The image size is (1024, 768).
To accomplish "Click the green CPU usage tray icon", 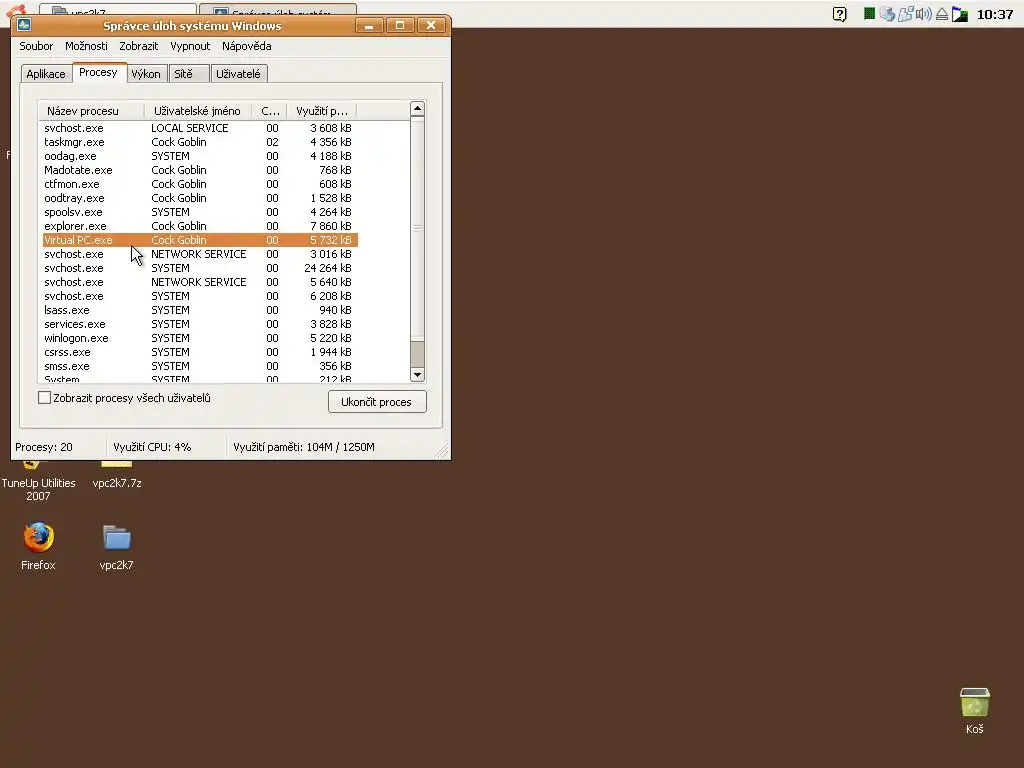I will coord(869,14).
